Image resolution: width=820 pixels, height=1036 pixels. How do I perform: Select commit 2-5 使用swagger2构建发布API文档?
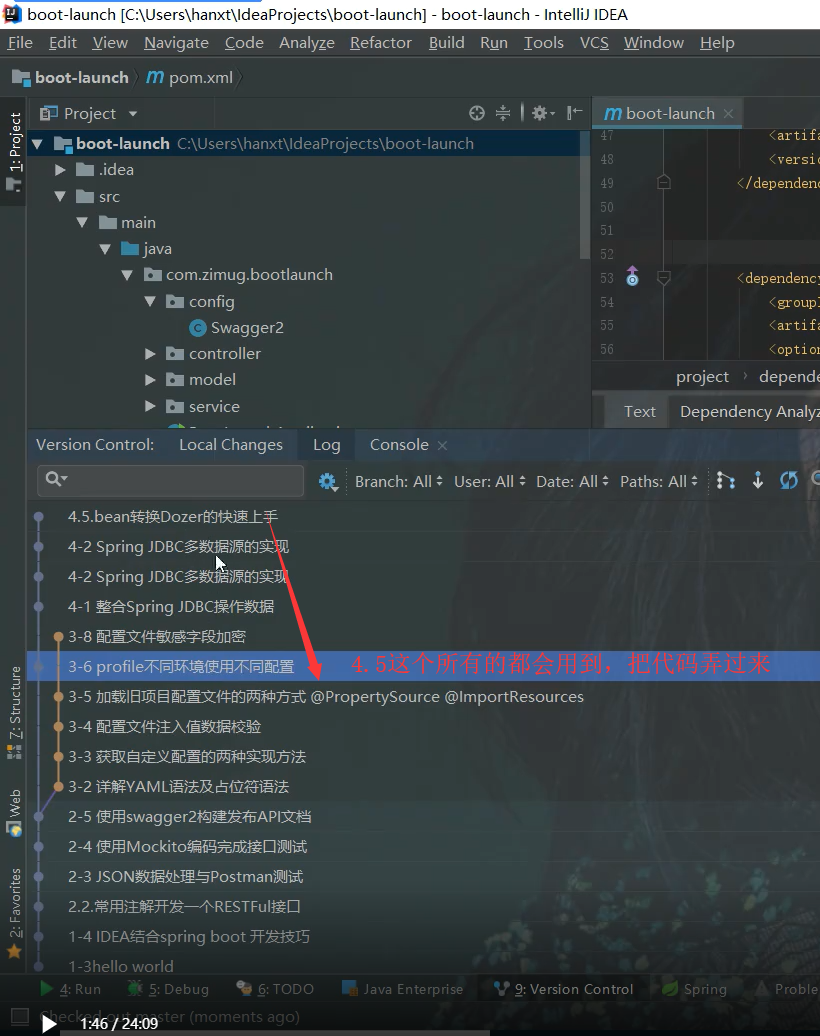pos(190,817)
